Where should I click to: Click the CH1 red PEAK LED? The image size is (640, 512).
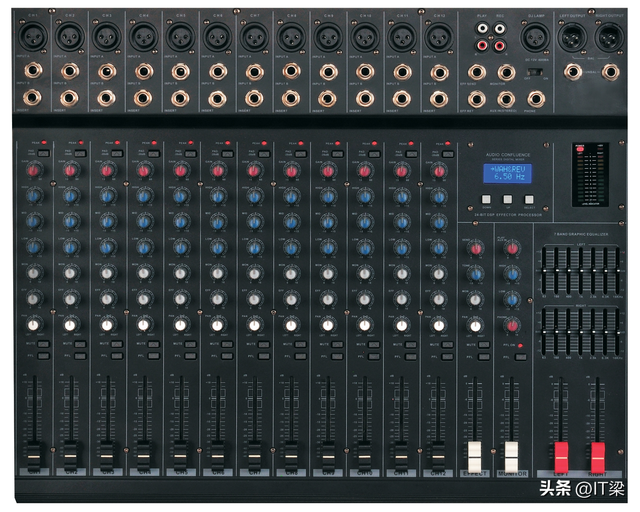[x=44, y=142]
